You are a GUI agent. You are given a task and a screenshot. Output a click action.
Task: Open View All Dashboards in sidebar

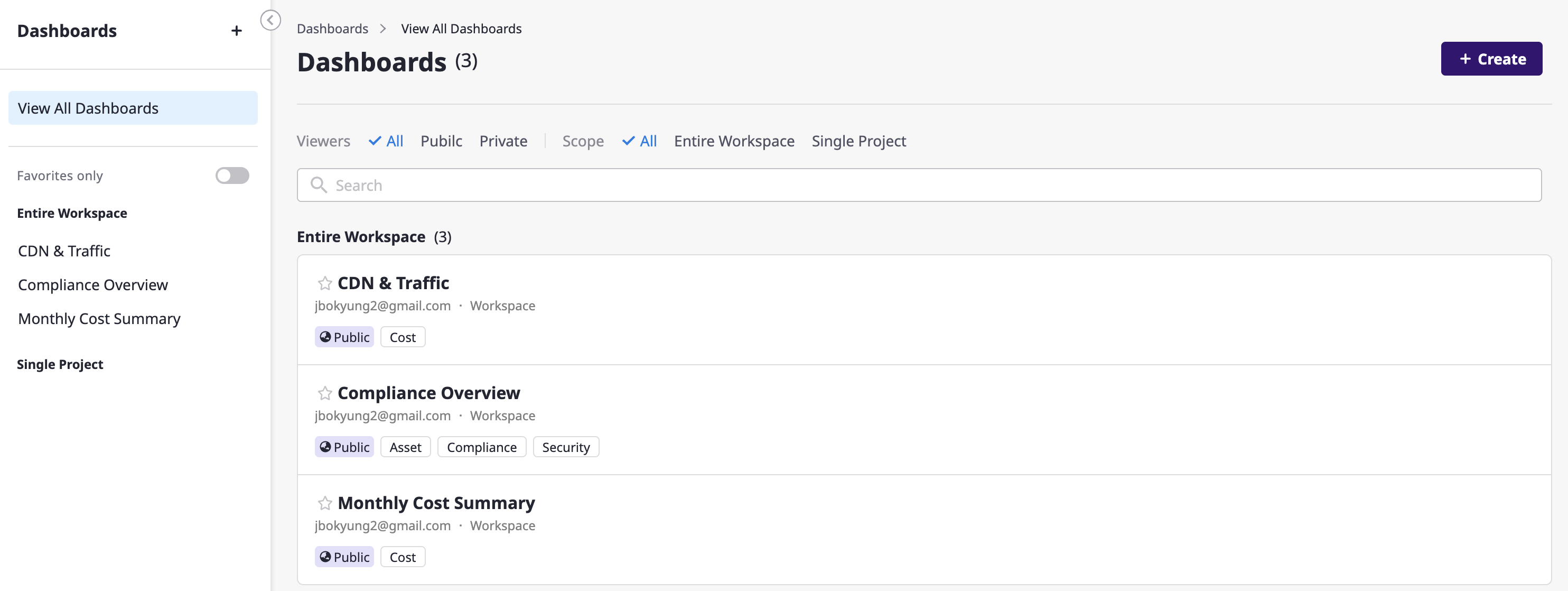(x=133, y=108)
